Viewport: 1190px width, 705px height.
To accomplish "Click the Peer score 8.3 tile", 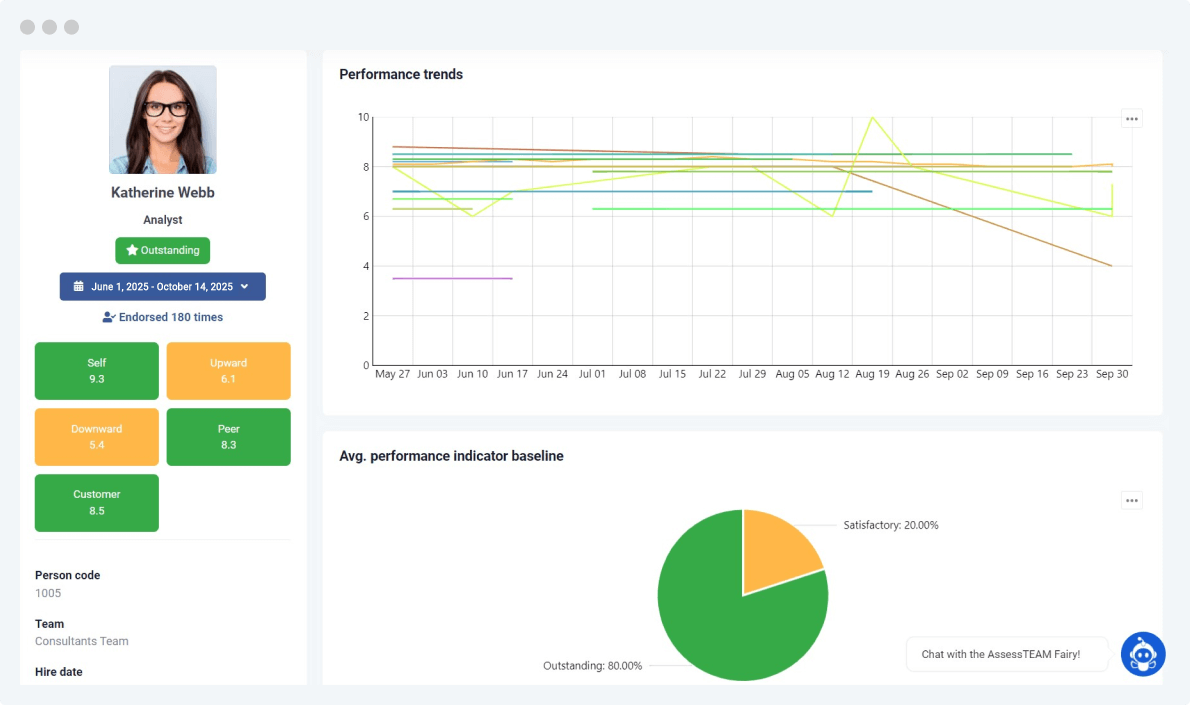I will tap(228, 437).
